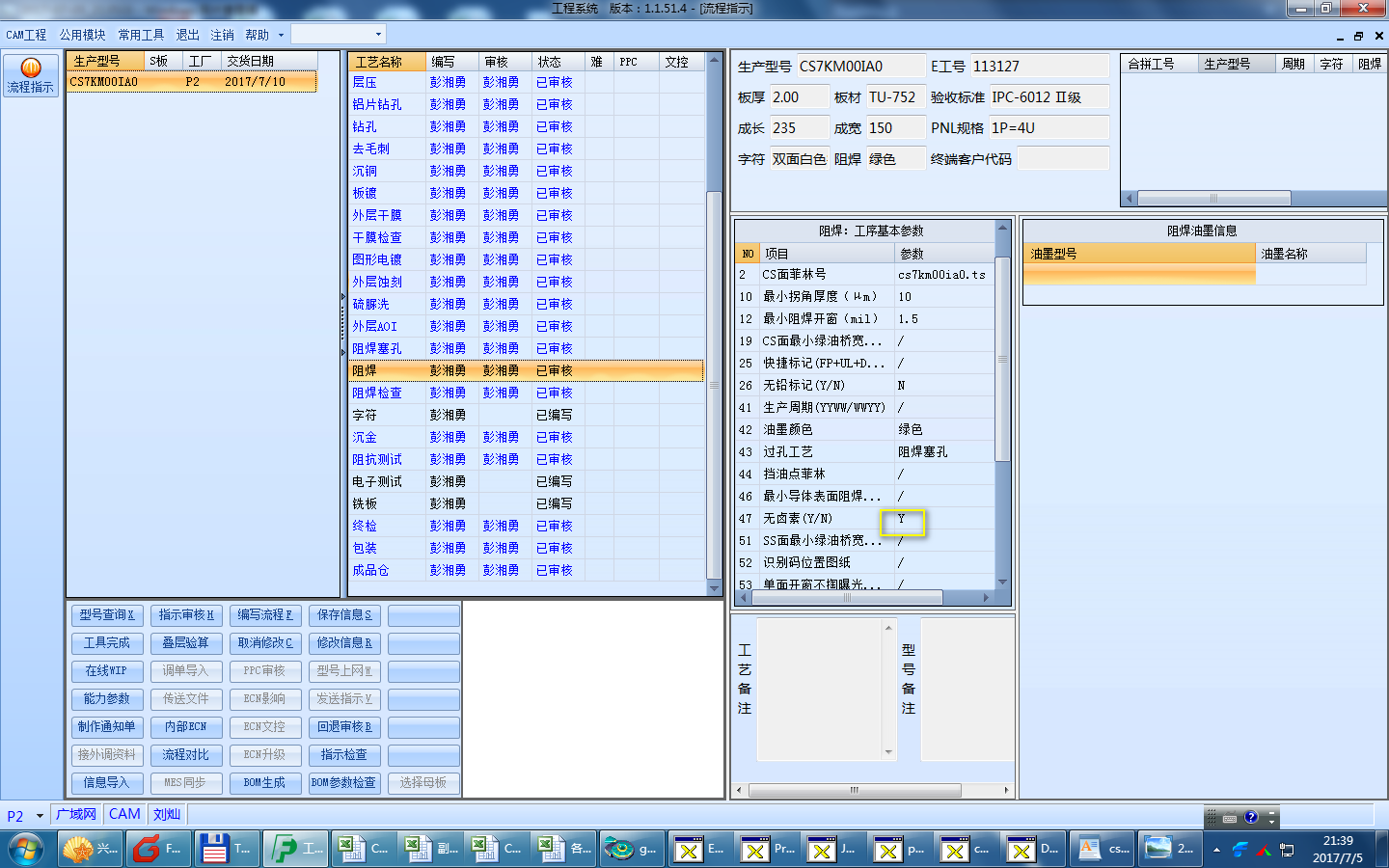Screen dimensions: 1389x868
Task: Click the 编写流程F button
Action: point(265,614)
